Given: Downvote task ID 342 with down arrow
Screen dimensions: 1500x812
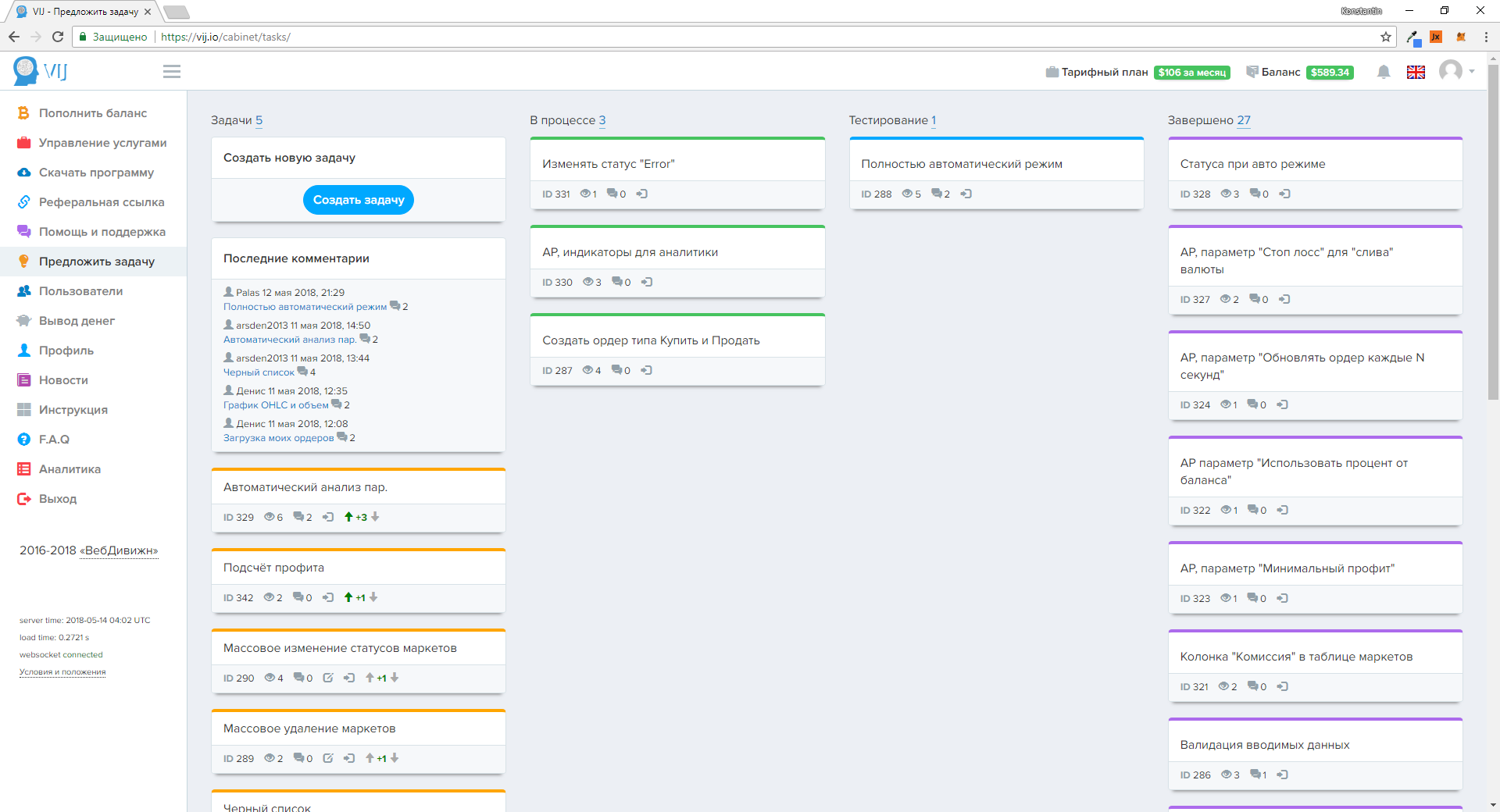Looking at the screenshot, I should 373,597.
